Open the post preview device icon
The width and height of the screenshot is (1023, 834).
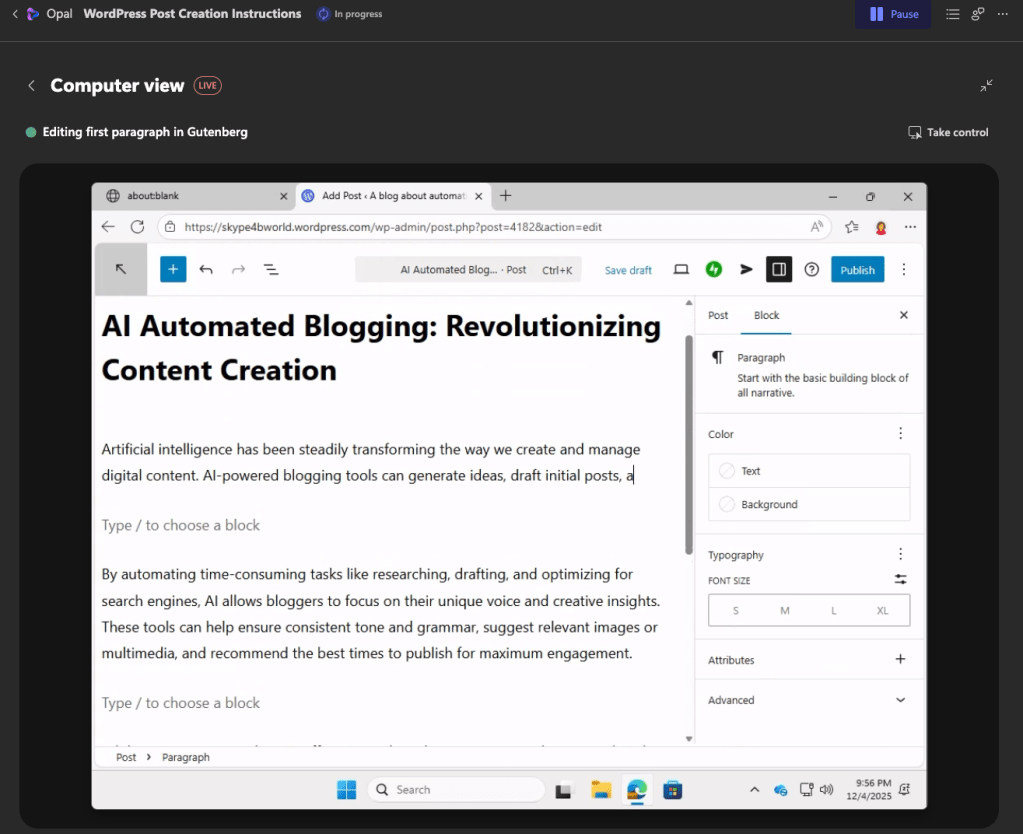pos(681,269)
